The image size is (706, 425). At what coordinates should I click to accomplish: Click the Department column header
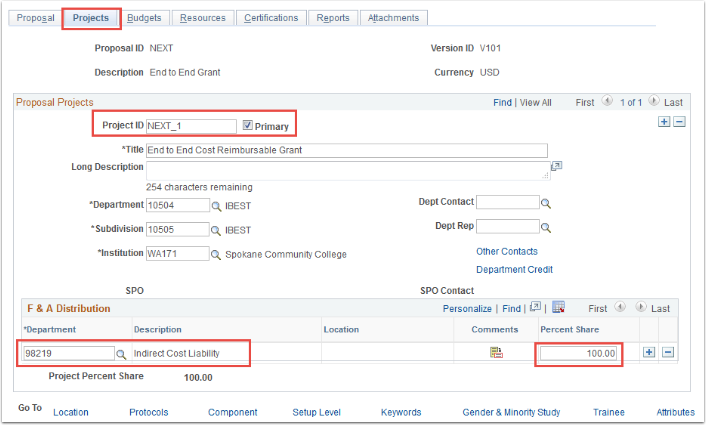click(50, 330)
